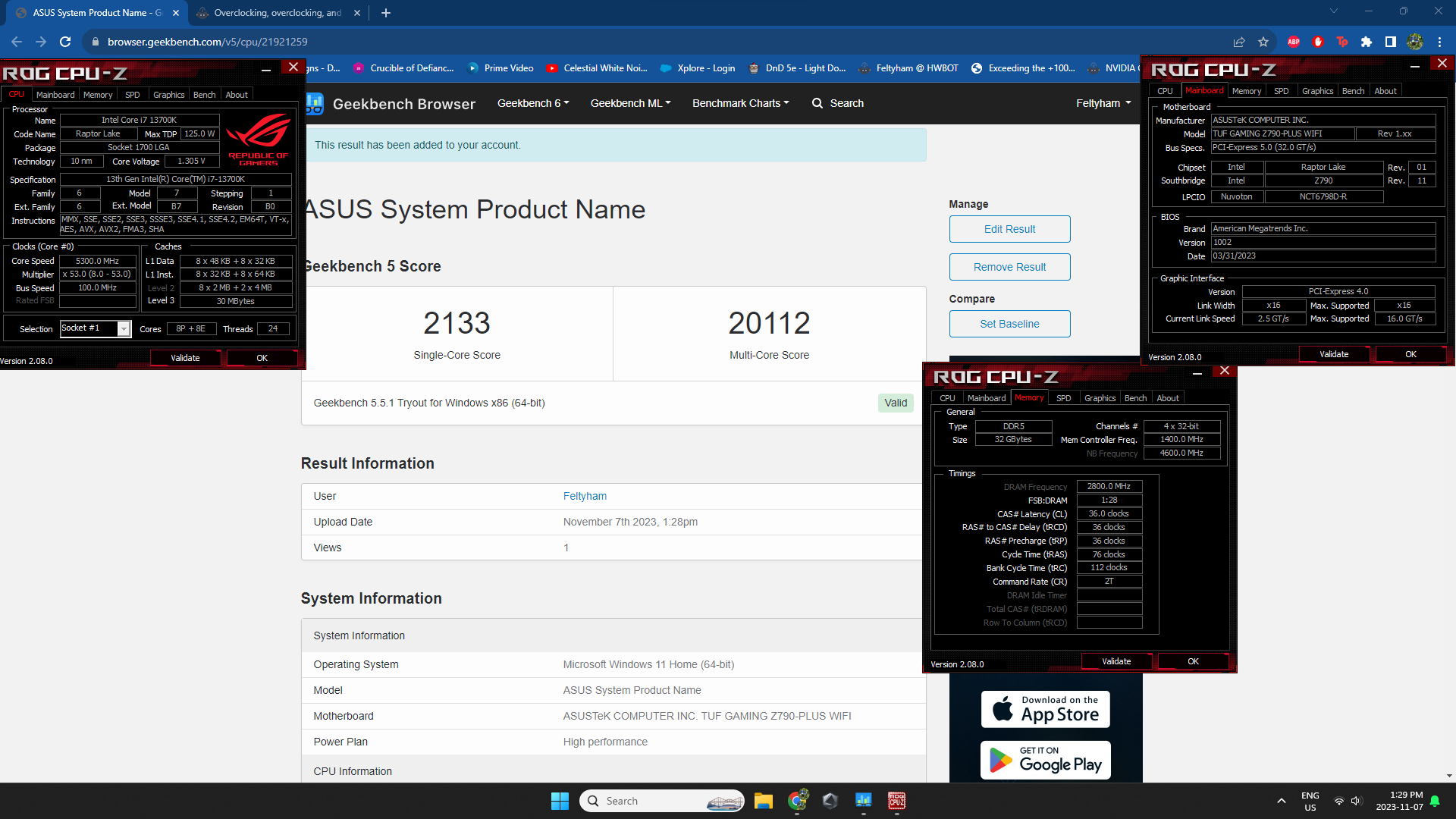The image size is (1456, 819).
Task: Click the Valid status badge
Action: [896, 403]
